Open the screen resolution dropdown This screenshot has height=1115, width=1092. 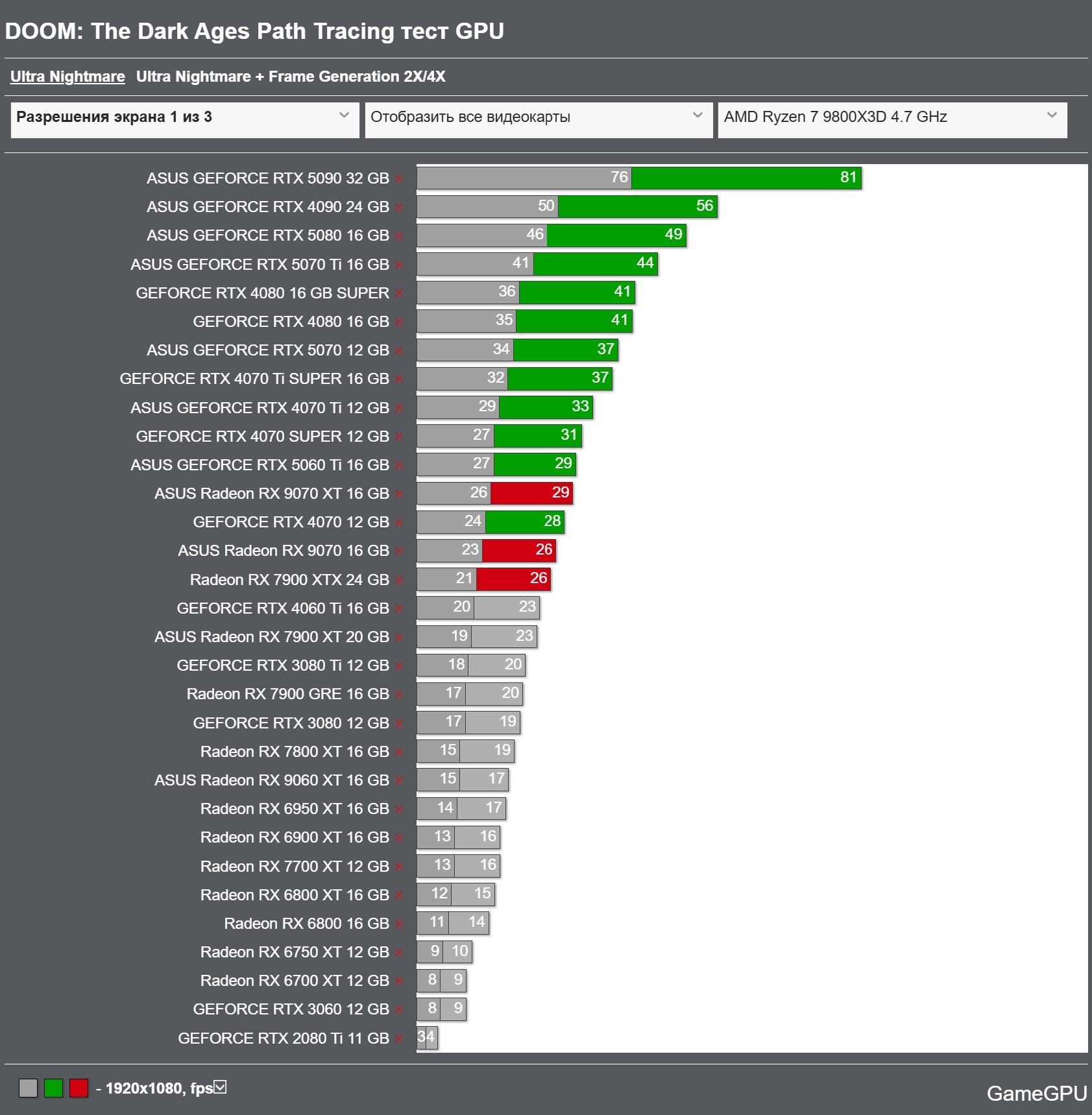tap(185, 120)
